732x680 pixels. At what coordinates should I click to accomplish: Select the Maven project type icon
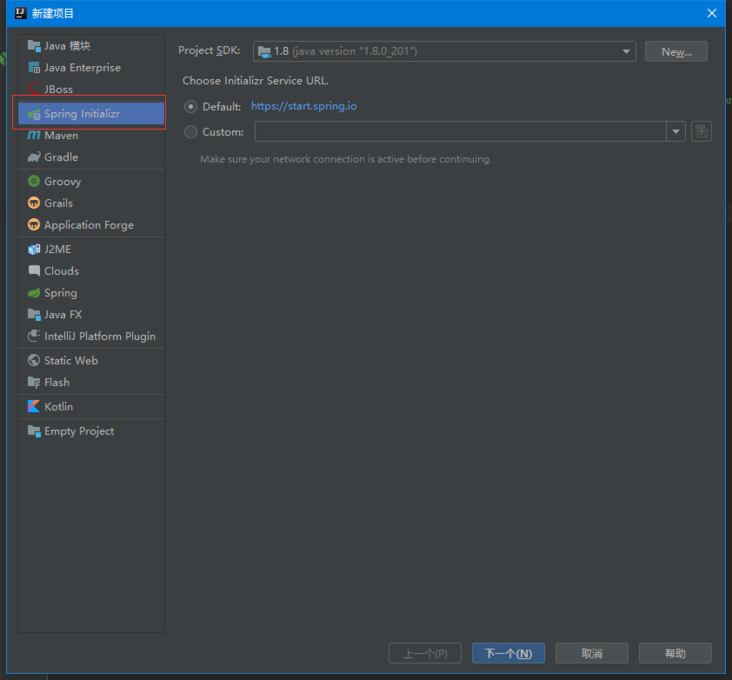(34, 135)
